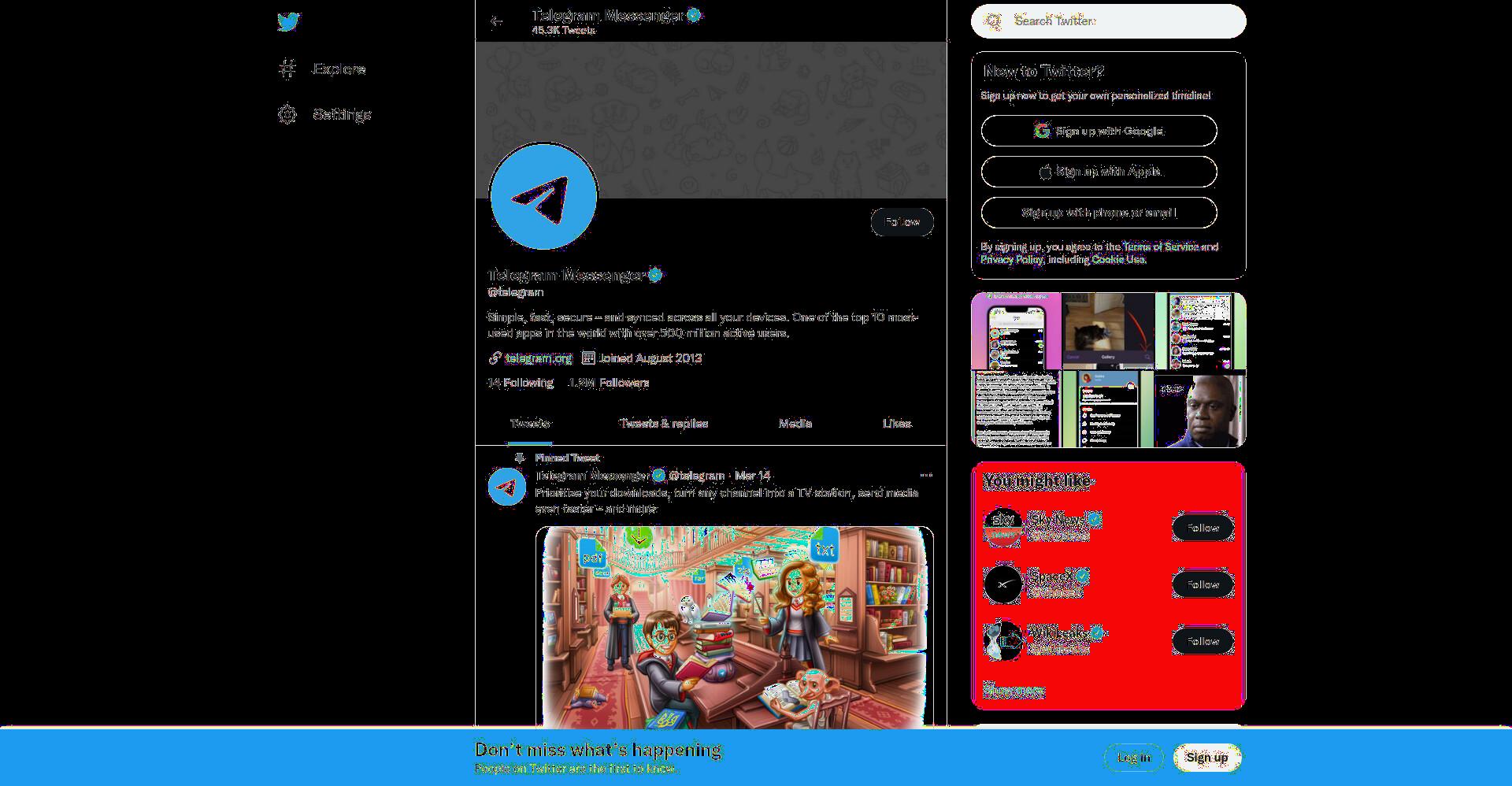Open the Privacy Policy link

tap(1011, 259)
